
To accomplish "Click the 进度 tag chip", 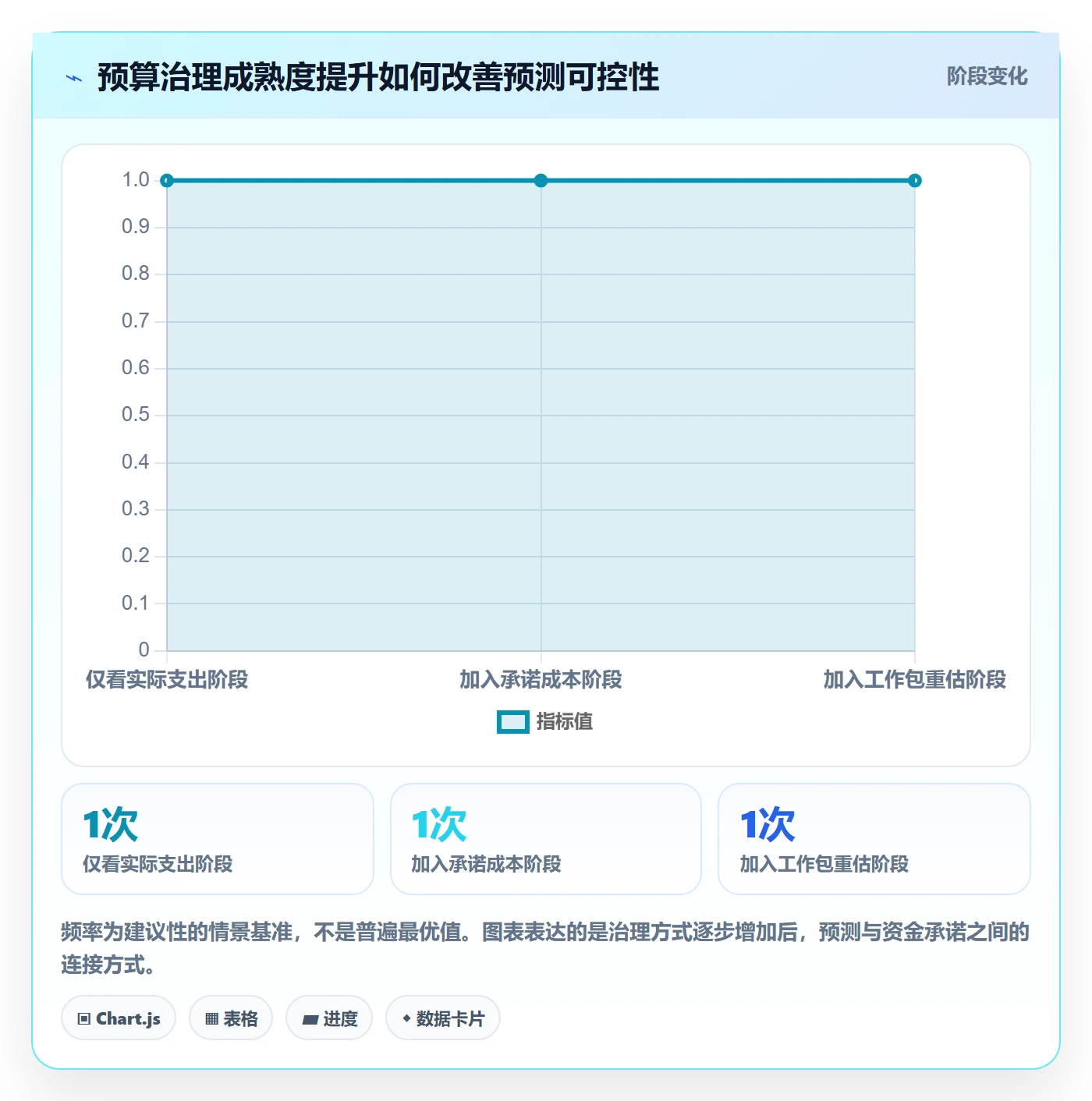I will pyautogui.click(x=329, y=1018).
